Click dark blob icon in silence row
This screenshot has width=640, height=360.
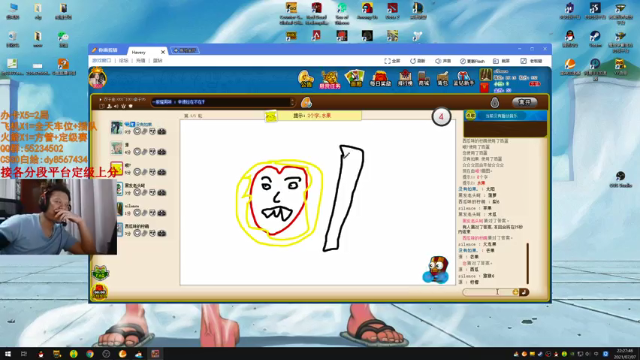tap(162, 213)
